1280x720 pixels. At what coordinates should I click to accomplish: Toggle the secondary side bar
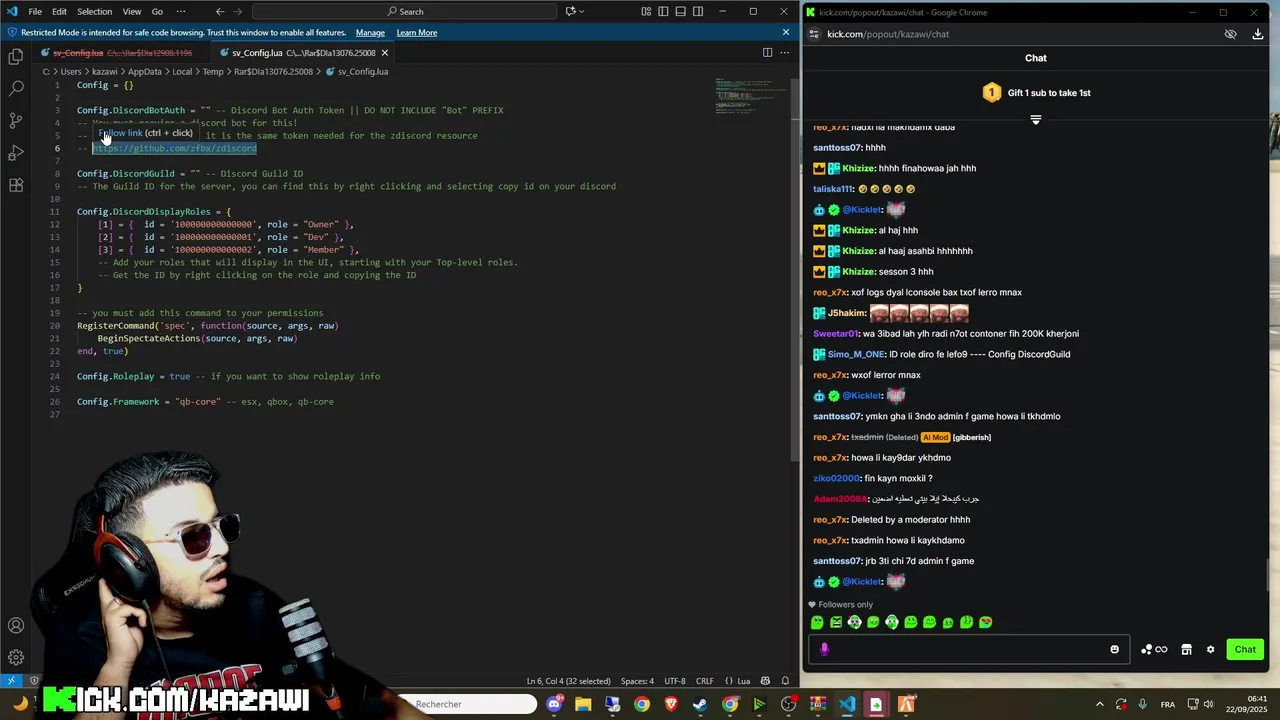pos(700,11)
